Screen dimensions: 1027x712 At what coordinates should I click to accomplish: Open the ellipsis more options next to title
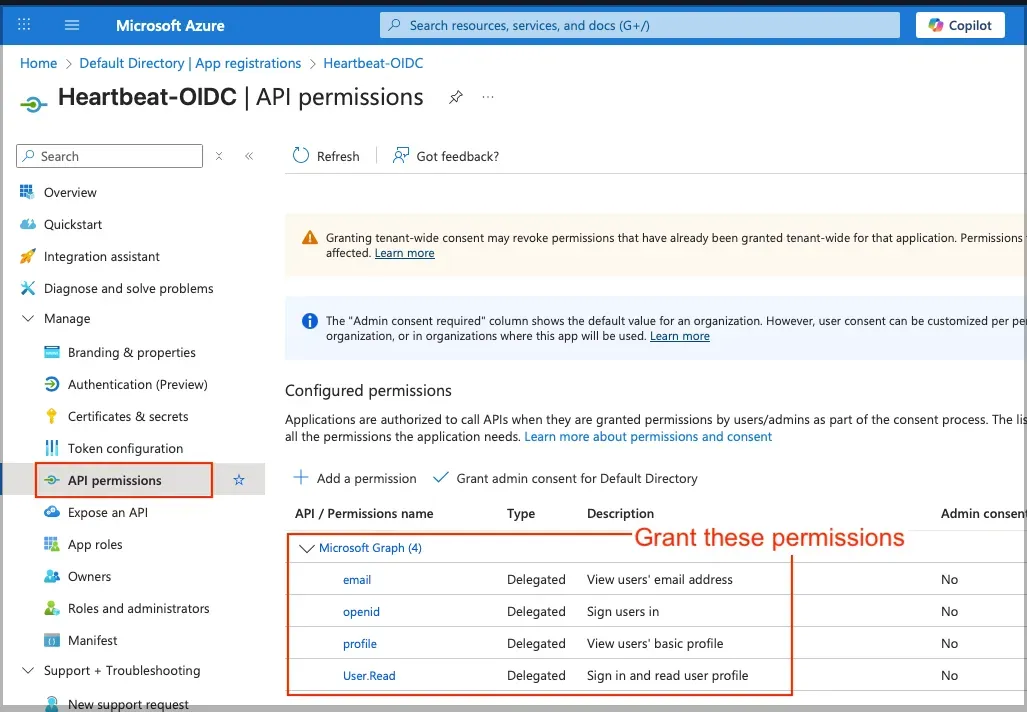point(488,97)
